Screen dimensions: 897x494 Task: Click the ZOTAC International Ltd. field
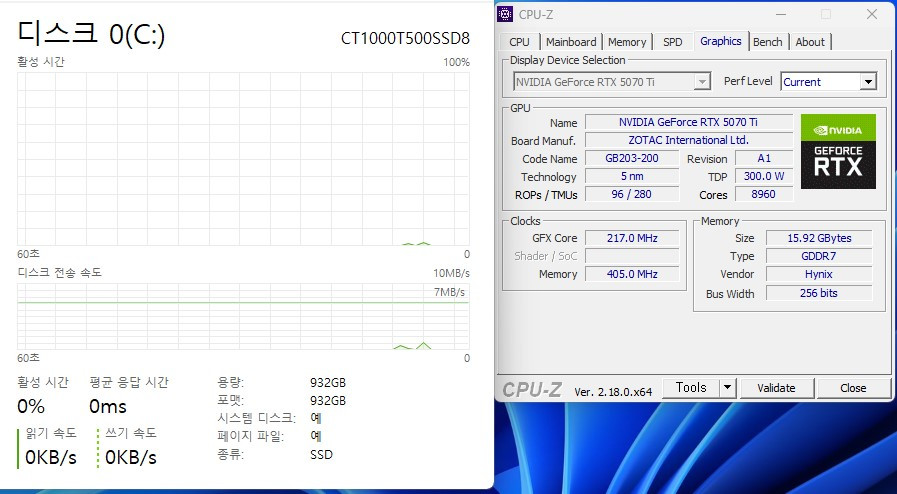tap(689, 140)
